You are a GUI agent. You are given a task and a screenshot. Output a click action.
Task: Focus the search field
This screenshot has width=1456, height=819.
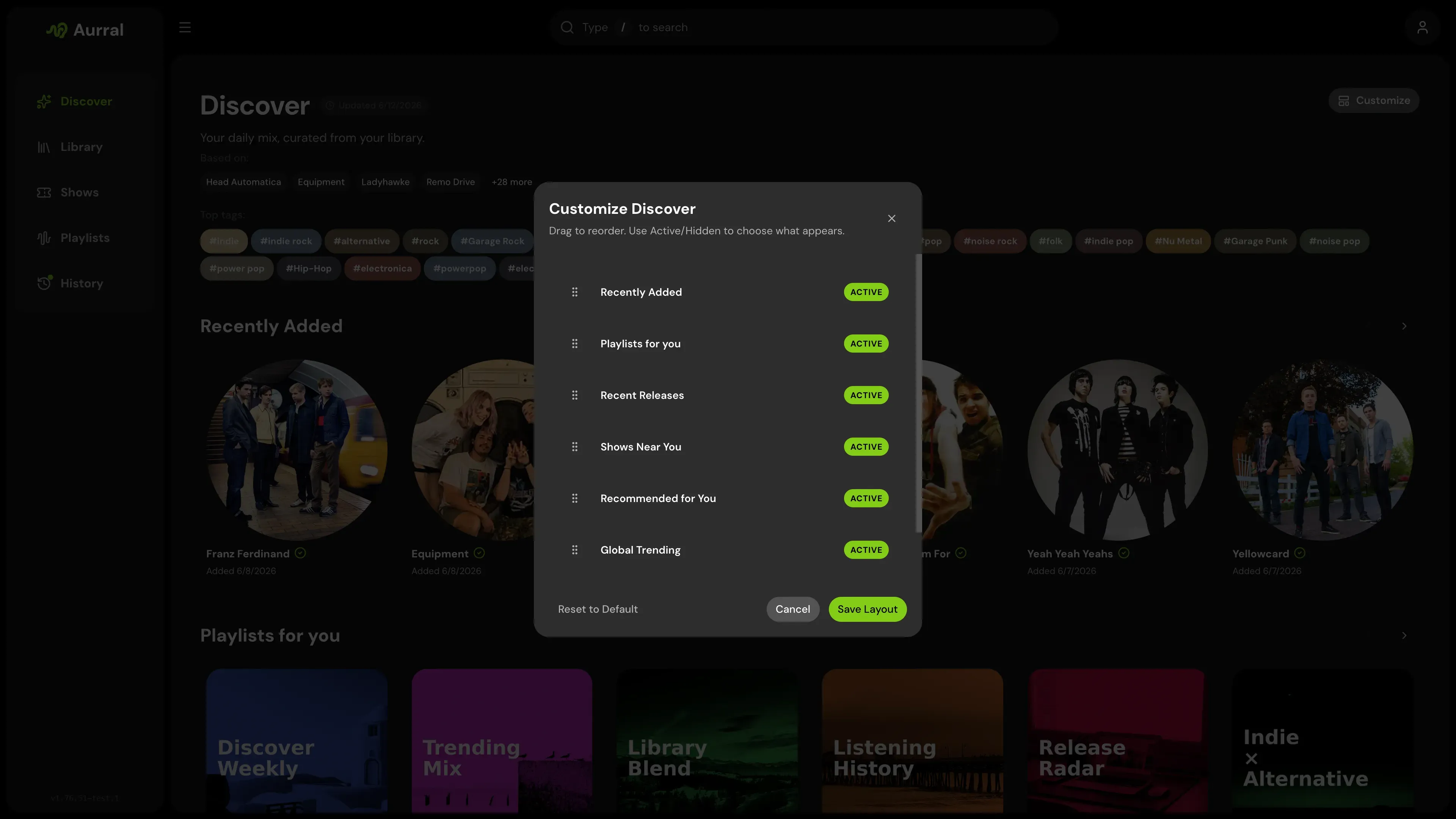click(804, 27)
